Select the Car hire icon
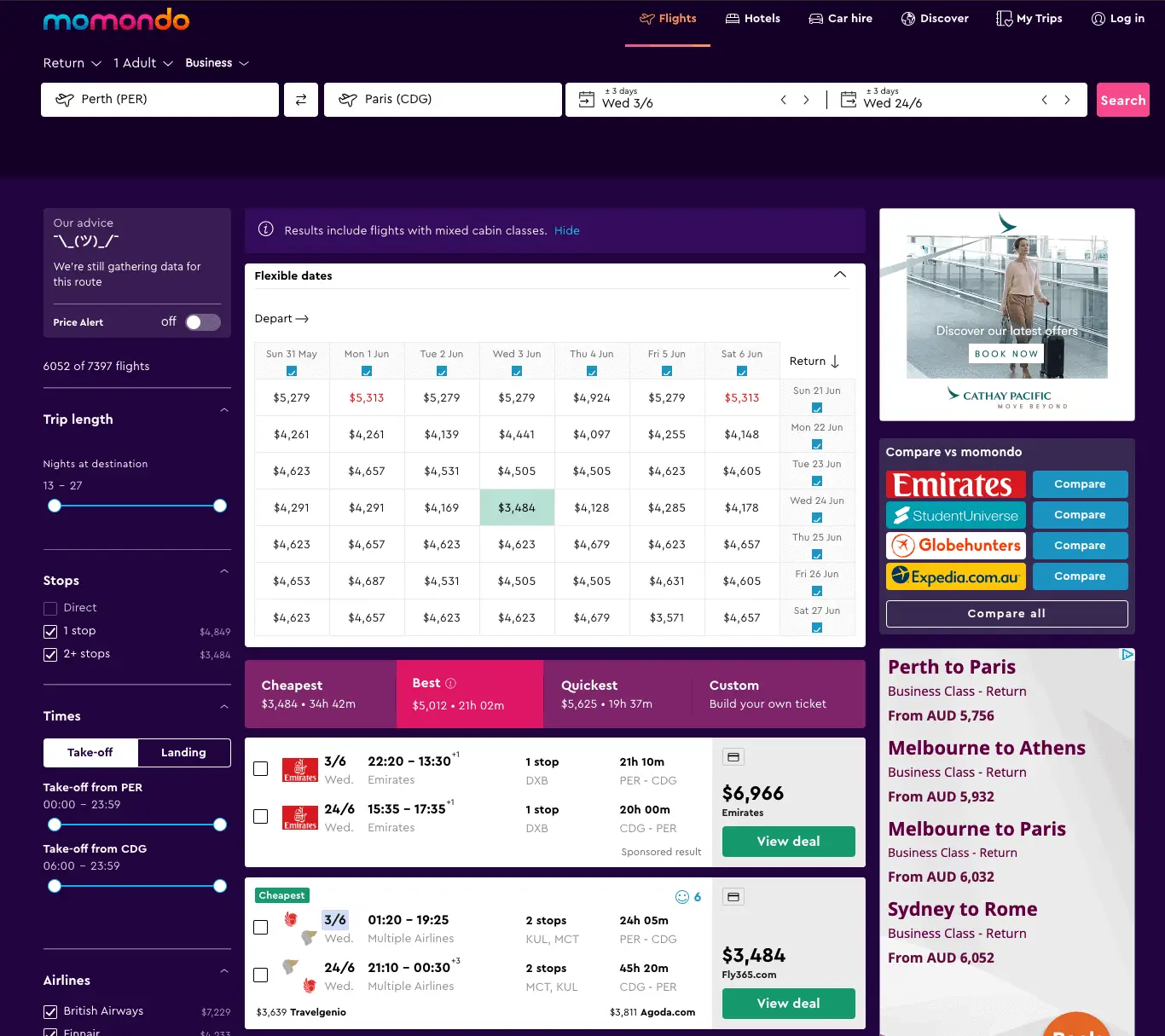This screenshot has width=1165, height=1036. click(814, 18)
